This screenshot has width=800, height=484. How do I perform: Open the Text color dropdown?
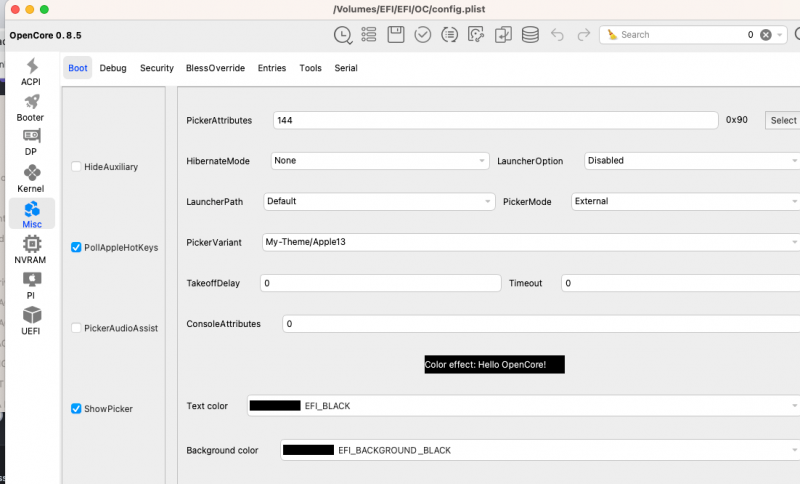(x=523, y=406)
